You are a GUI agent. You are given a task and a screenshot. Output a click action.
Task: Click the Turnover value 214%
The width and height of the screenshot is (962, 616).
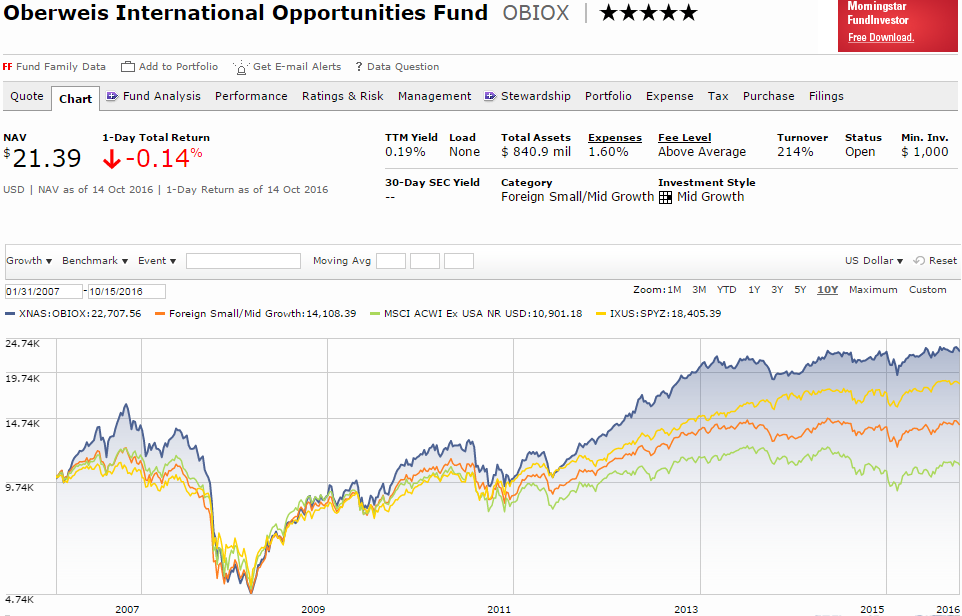795,152
